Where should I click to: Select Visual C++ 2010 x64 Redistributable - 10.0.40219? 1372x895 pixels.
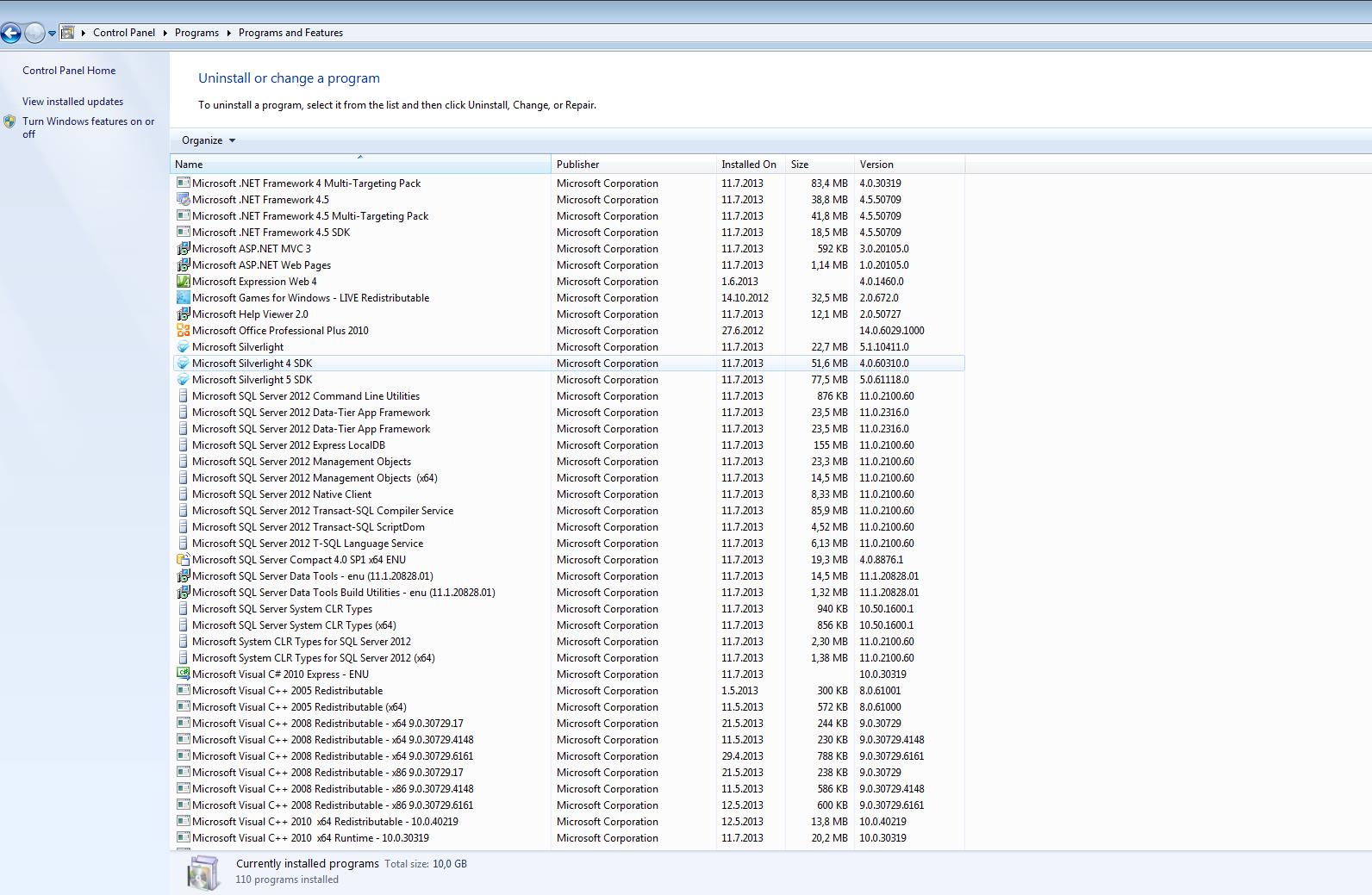569,821
